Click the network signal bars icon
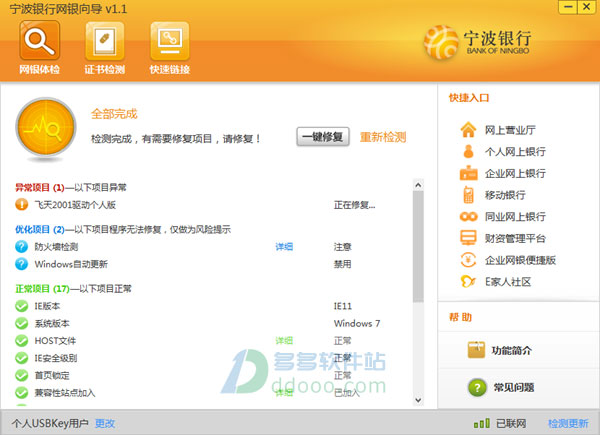600x435 pixels. [482, 423]
